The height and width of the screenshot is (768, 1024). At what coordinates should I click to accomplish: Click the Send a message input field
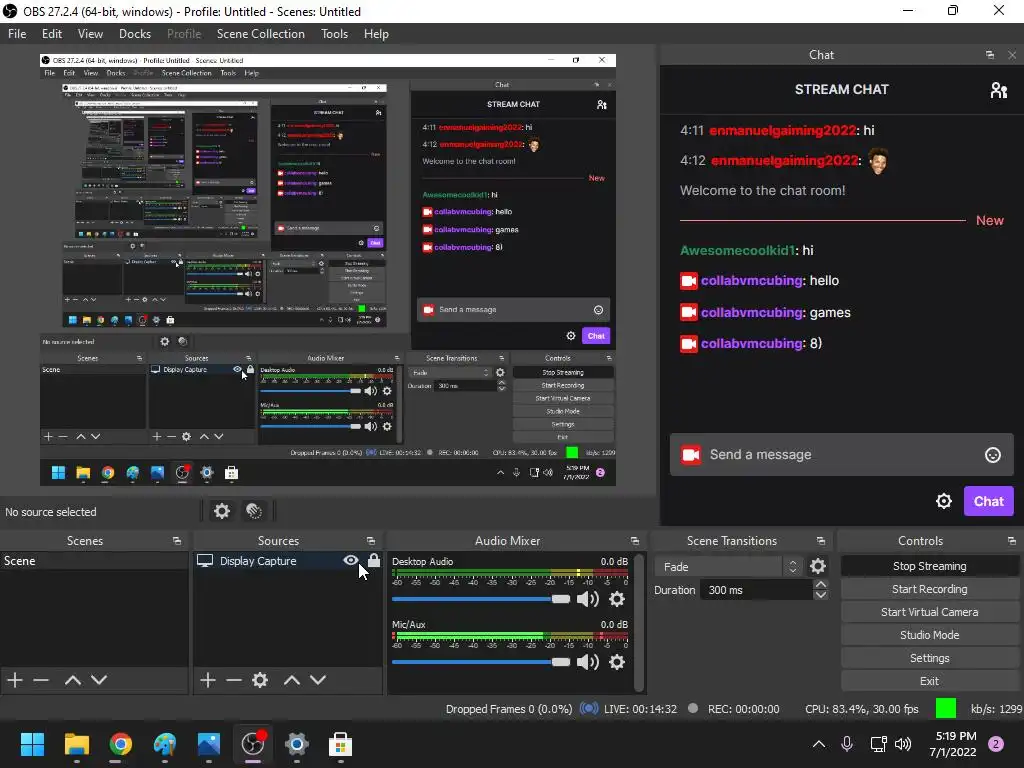click(842, 455)
